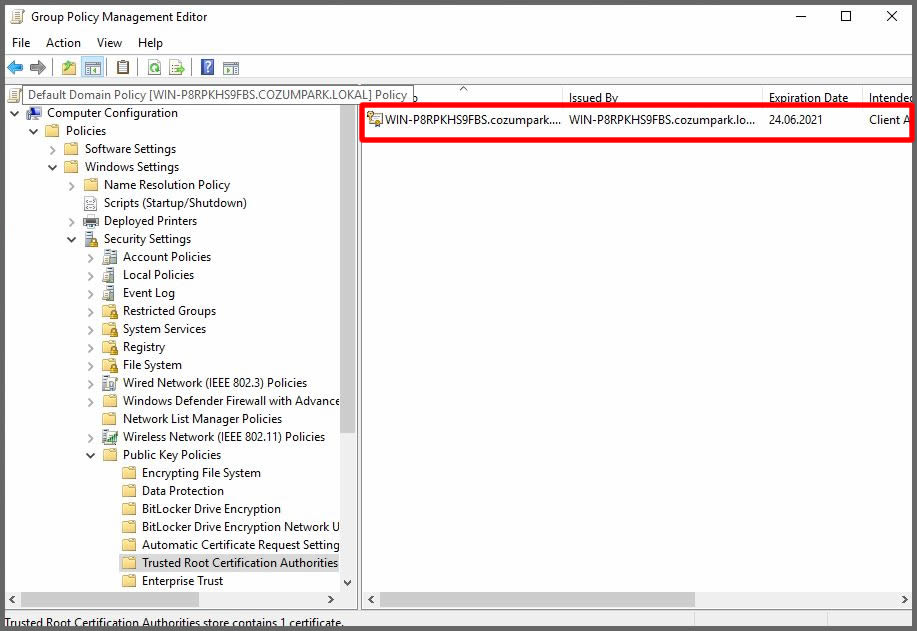917x631 pixels.
Task: Sort by the Expiration Date column header
Action: pyautogui.click(x=812, y=96)
